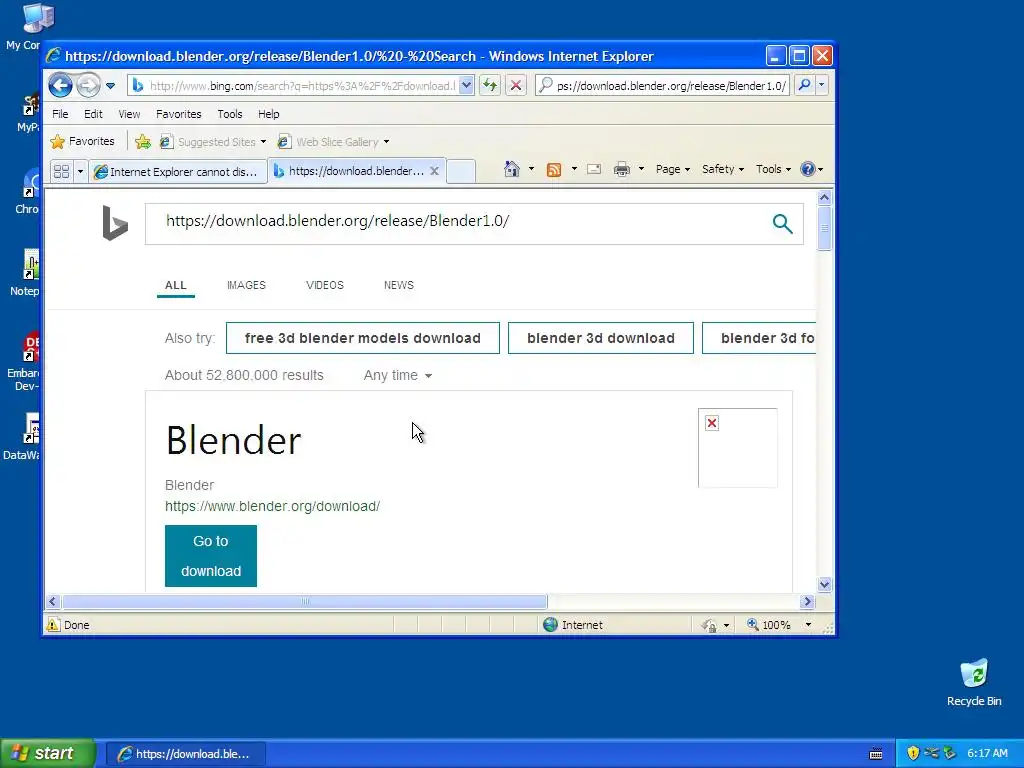This screenshot has width=1024, height=768.
Task: Switch to NEWS results
Action: tap(399, 285)
